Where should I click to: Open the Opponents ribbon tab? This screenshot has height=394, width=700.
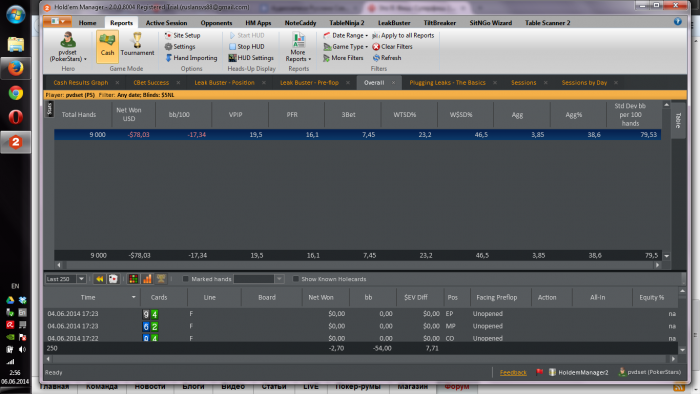click(216, 23)
